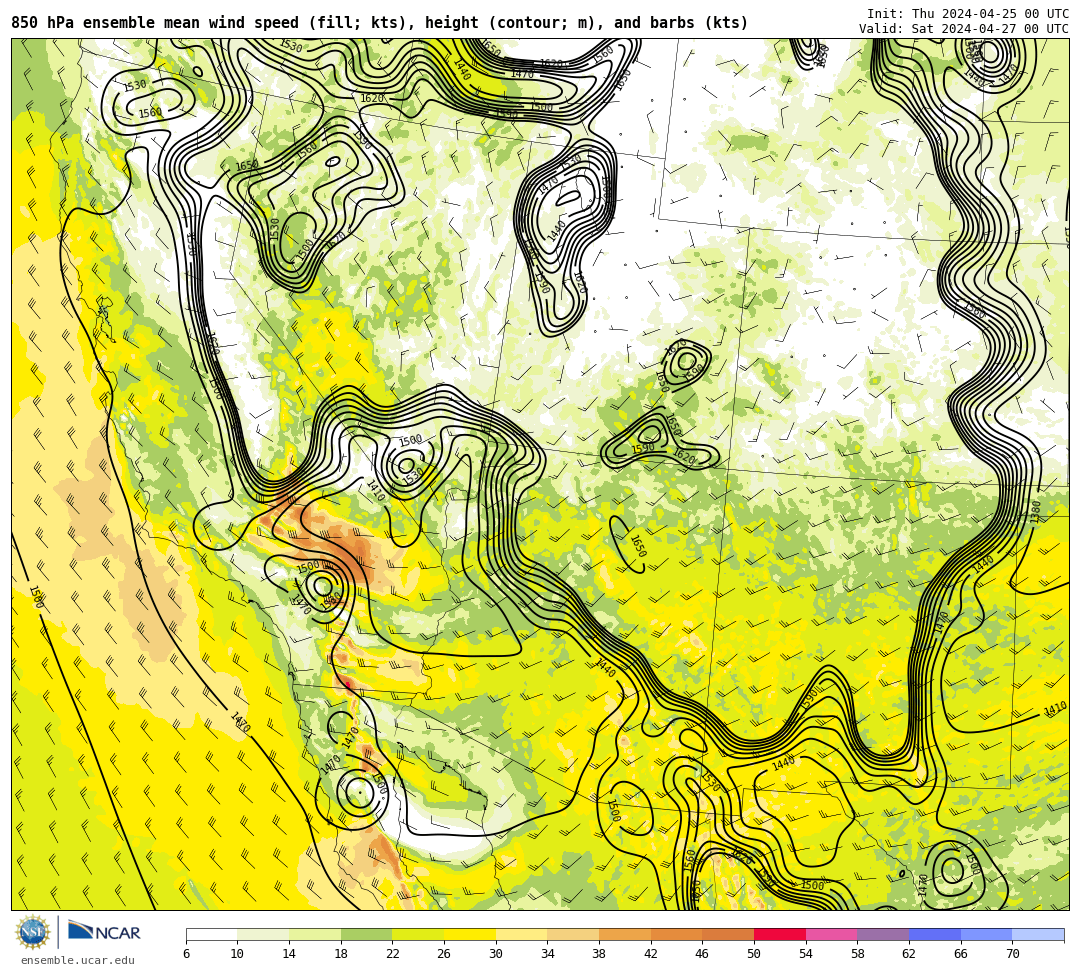This screenshot has height=973, width=1080.
Task: Pick the 30-34 kts pale yellow swatch
Action: click(521, 934)
